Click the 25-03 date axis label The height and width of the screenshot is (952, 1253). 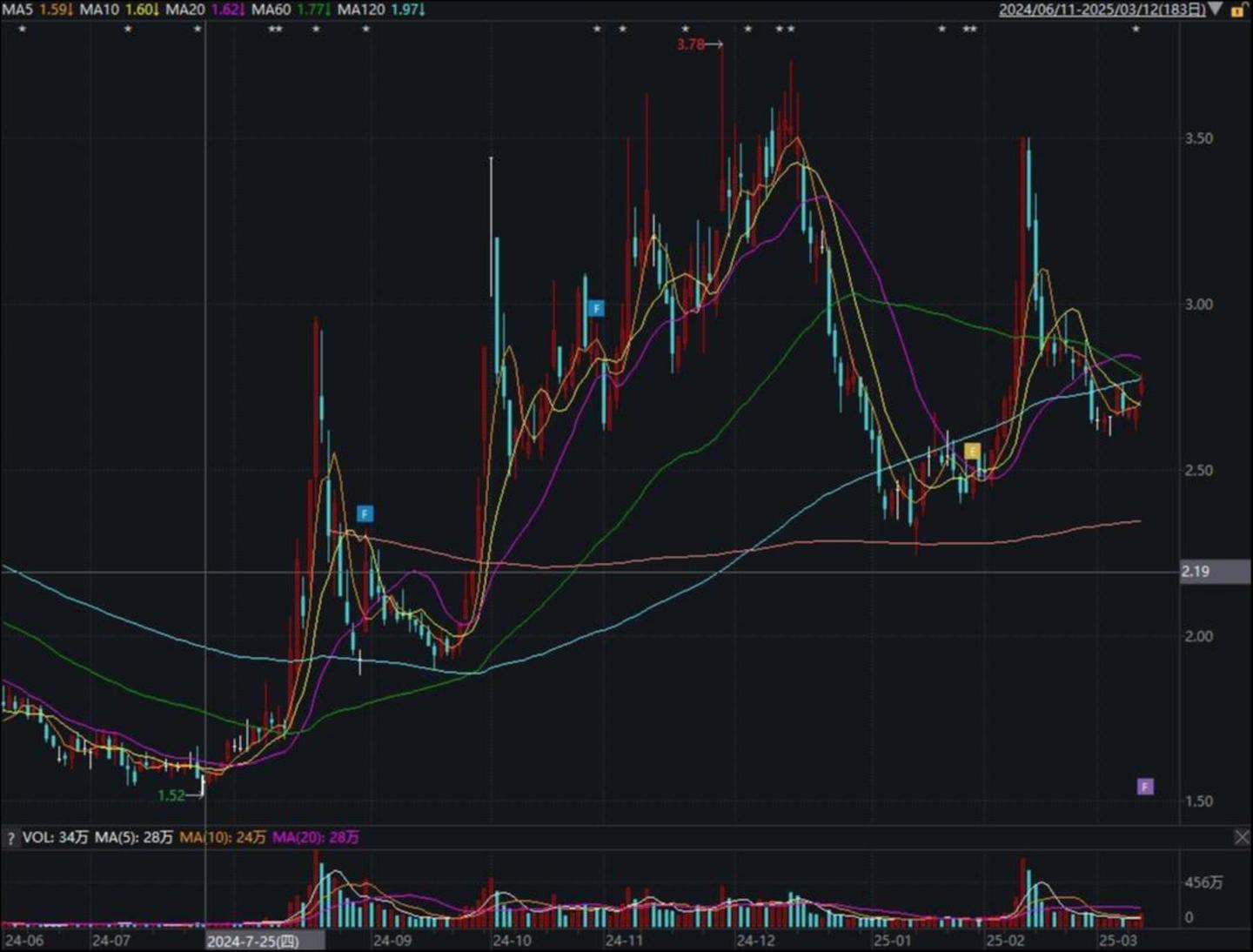click(1118, 941)
